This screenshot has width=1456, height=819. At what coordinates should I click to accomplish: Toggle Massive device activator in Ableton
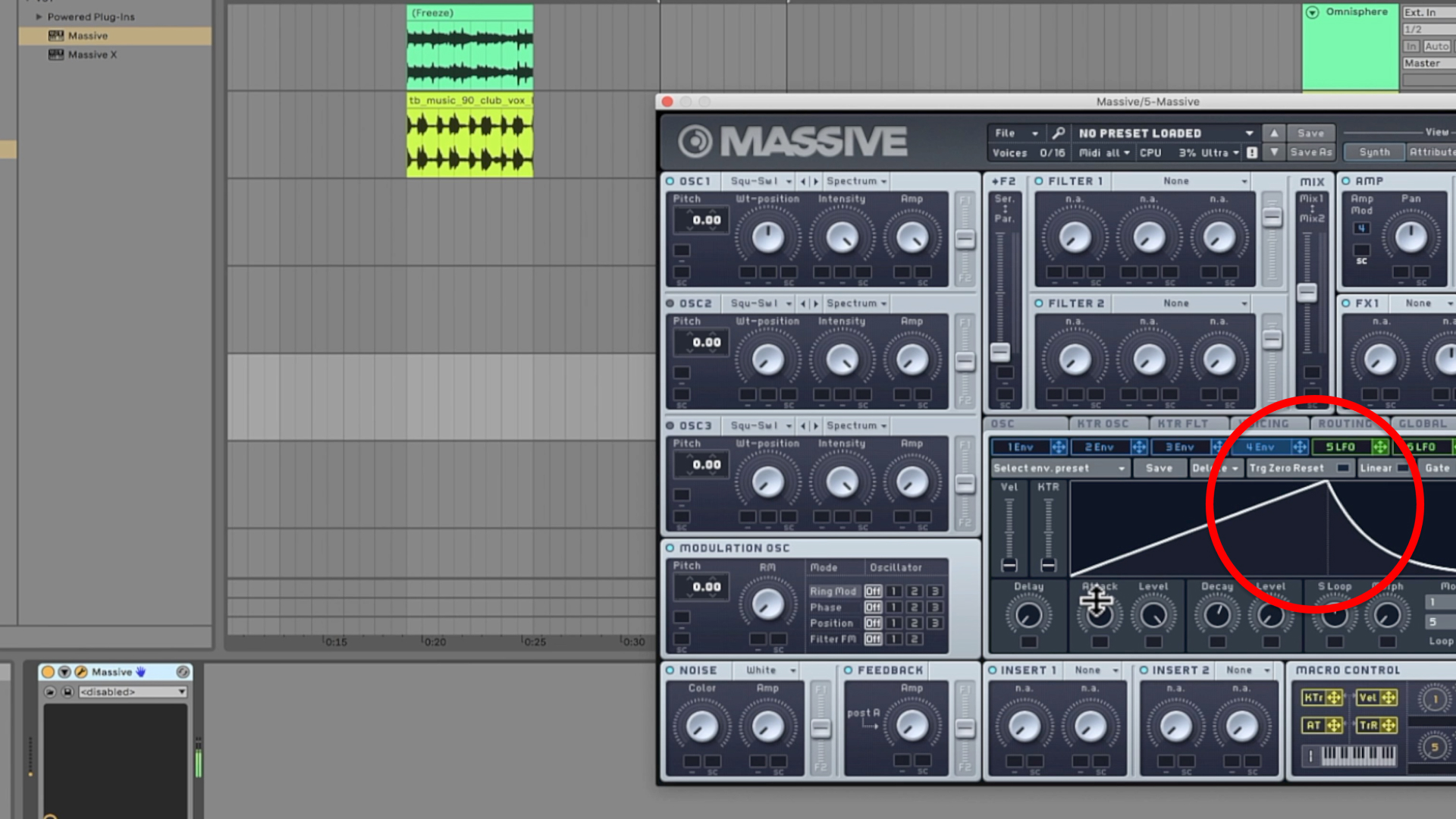48,672
